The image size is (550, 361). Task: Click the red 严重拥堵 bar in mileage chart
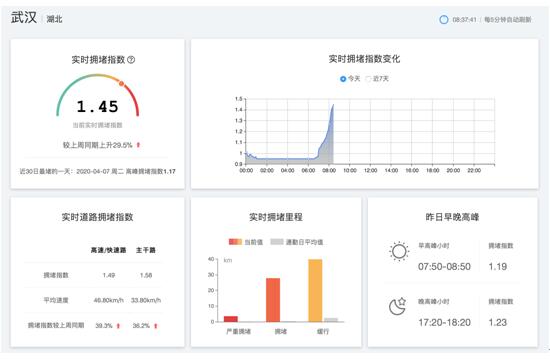(231, 319)
